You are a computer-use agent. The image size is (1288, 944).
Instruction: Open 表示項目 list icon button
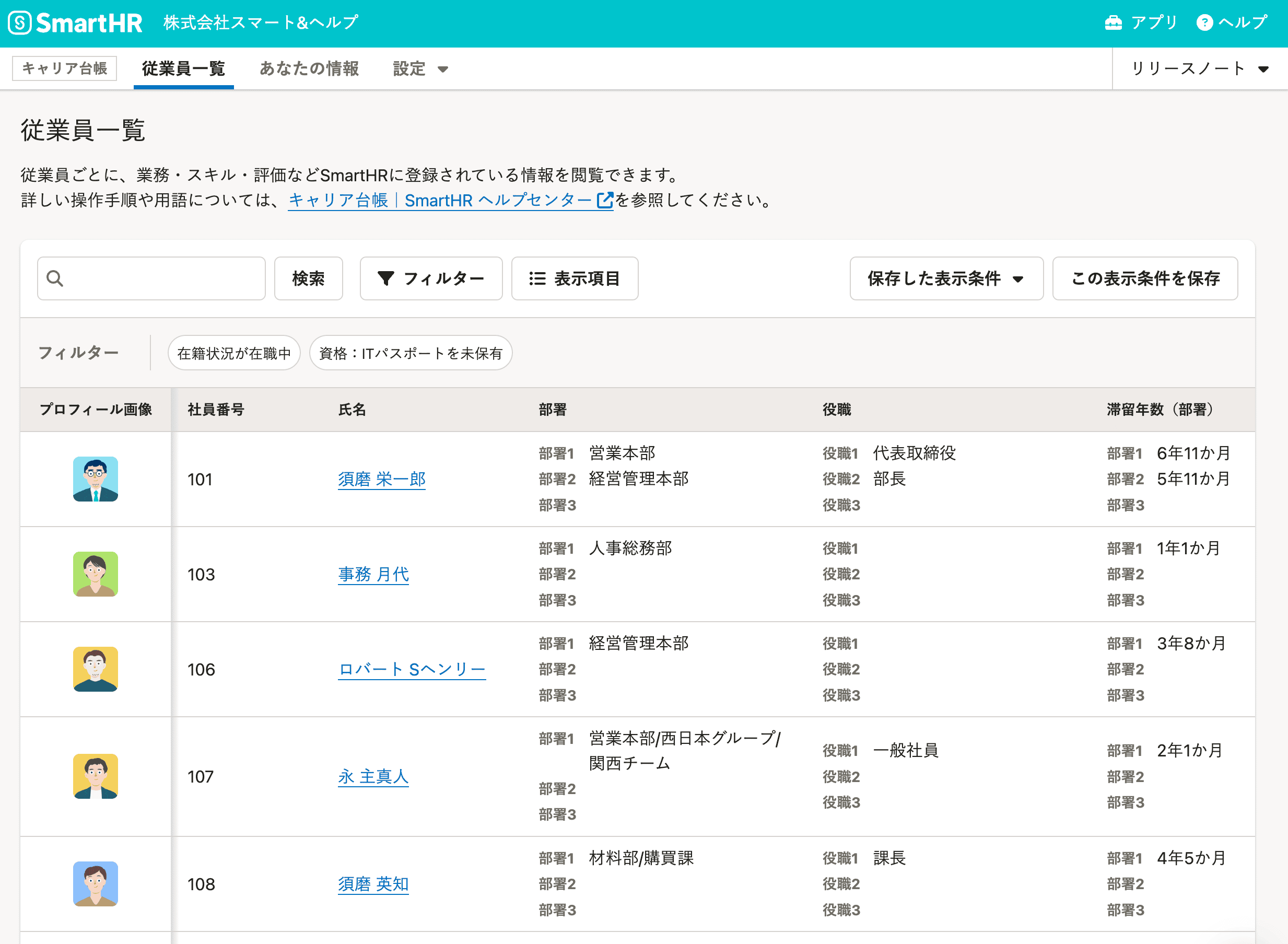(x=574, y=278)
